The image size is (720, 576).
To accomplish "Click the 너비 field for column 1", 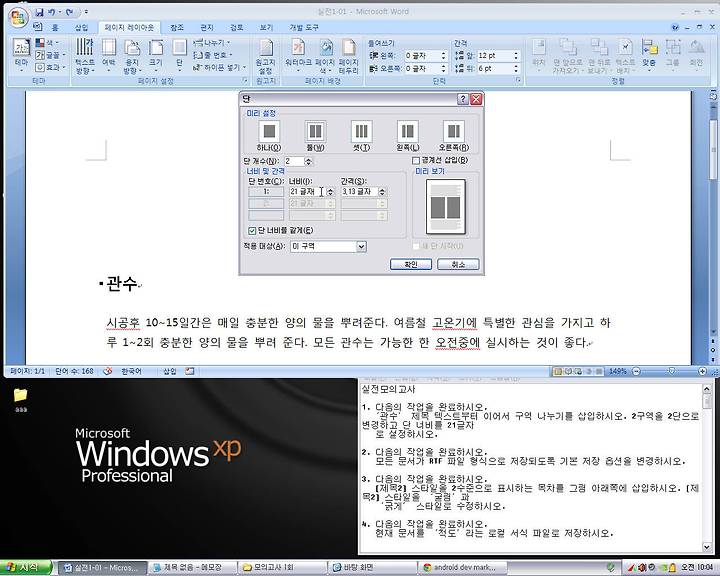I will [x=307, y=192].
